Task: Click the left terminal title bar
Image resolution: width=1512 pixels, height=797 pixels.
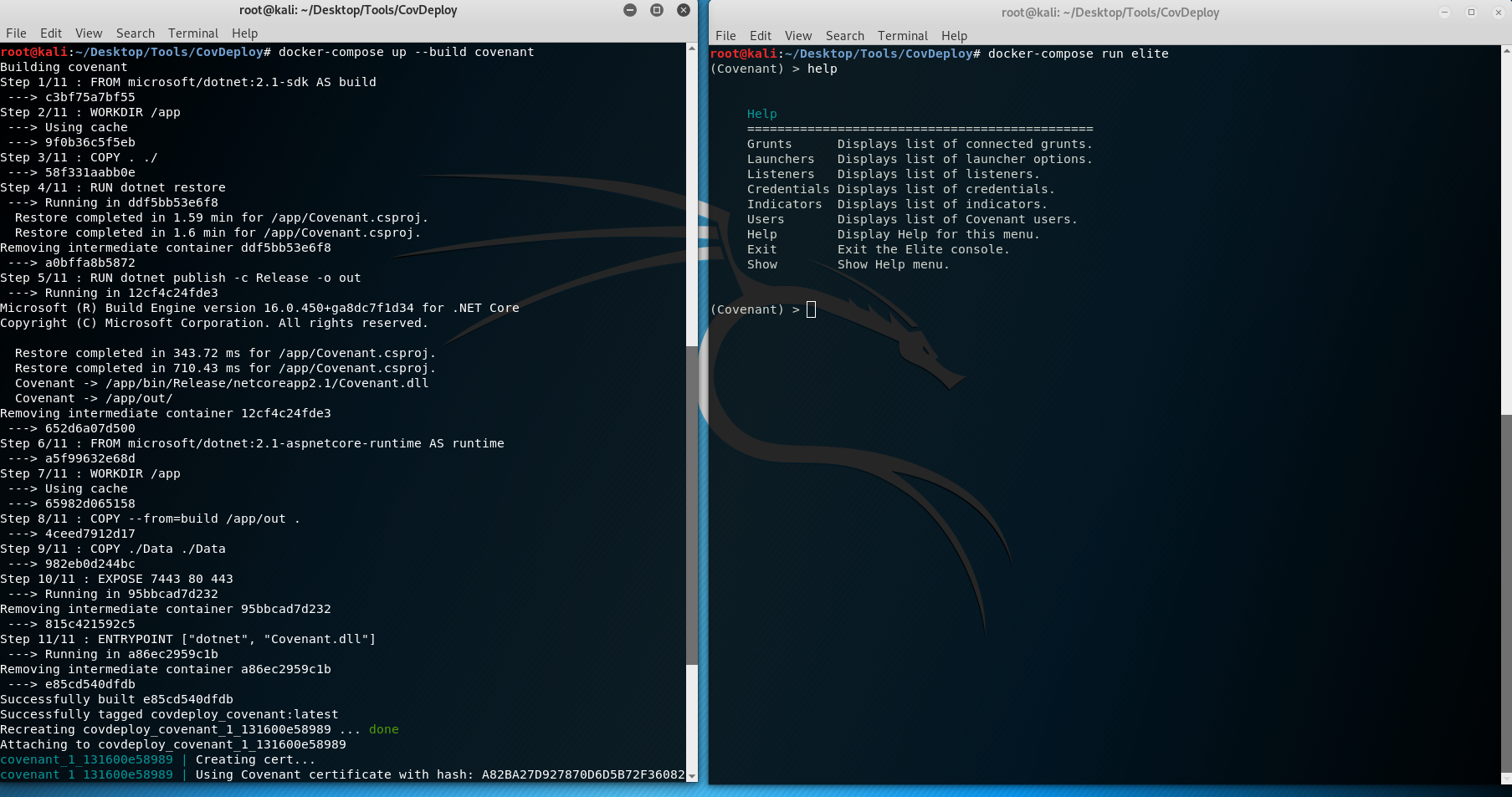Action: (348, 10)
